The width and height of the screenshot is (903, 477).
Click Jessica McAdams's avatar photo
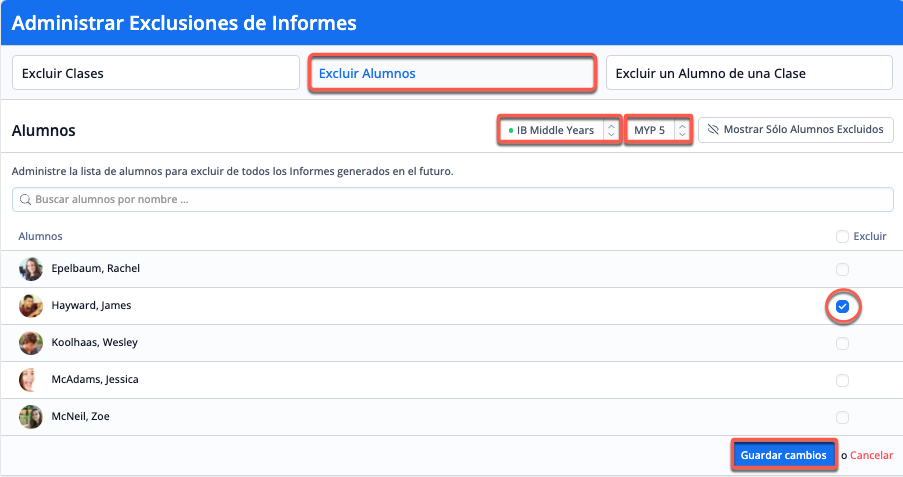point(31,380)
